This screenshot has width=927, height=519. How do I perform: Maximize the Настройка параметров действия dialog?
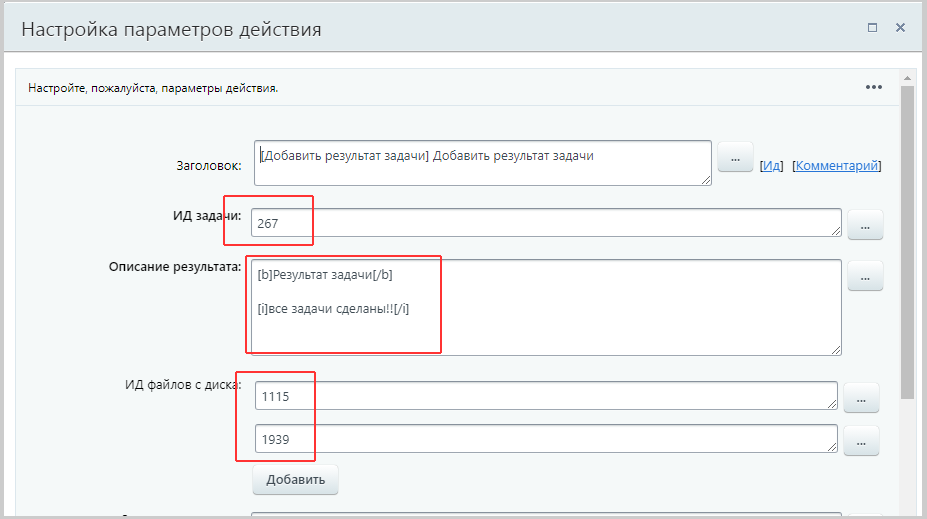872,28
